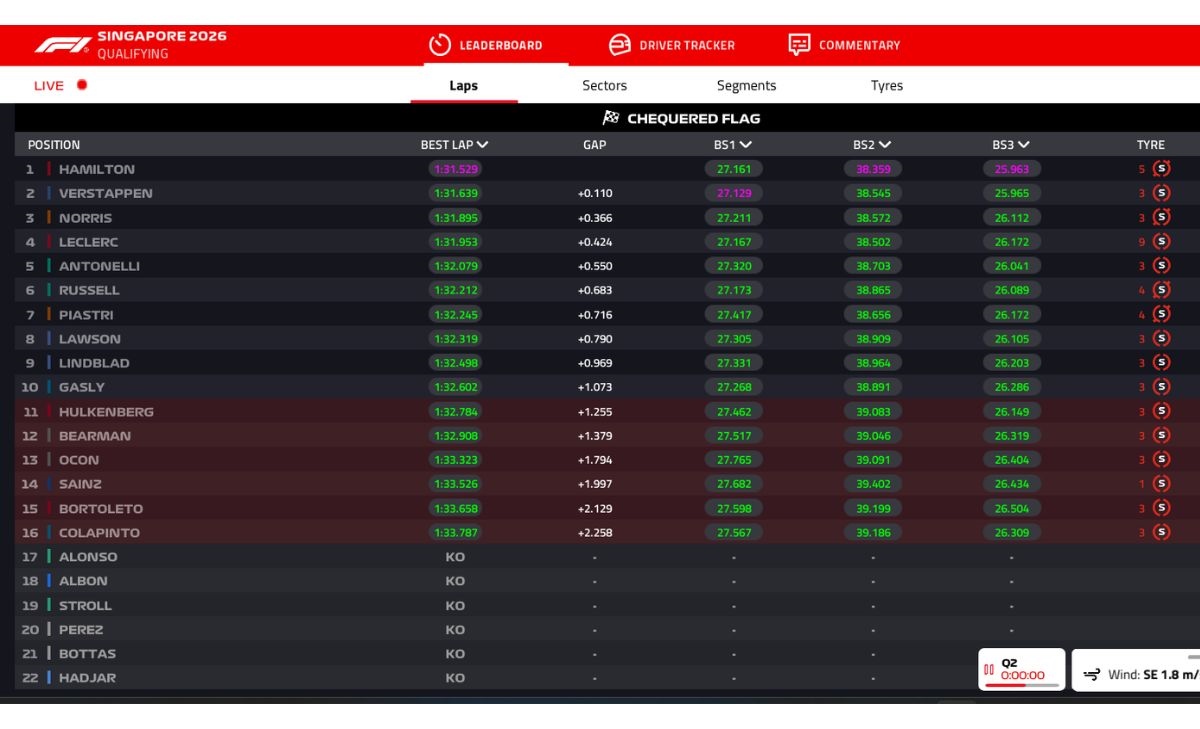1200x729 pixels.
Task: Select the Hamilton driver row name
Action: (97, 170)
